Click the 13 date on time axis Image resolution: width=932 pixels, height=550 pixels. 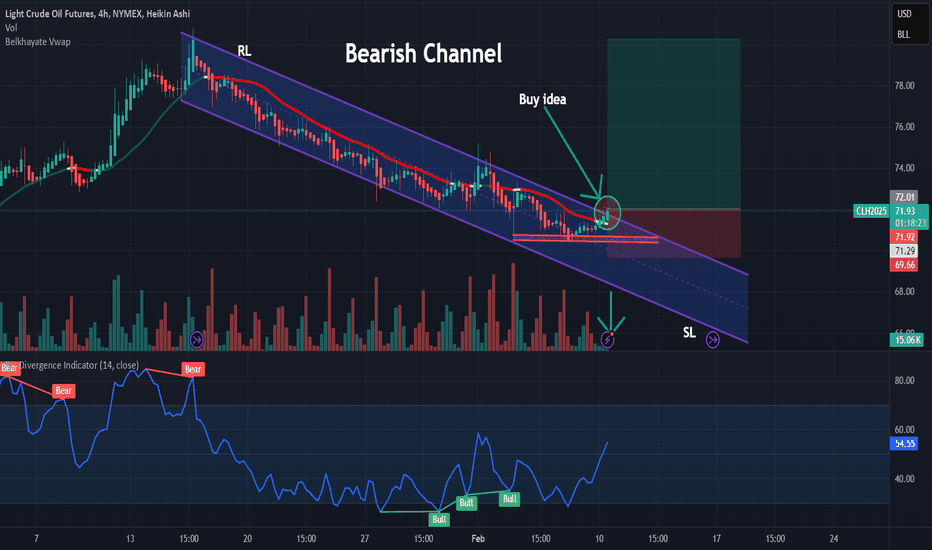130,539
